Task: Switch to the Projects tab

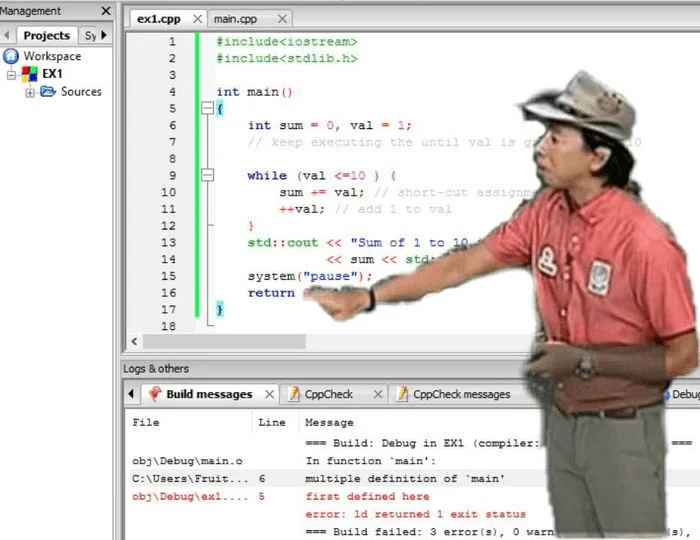Action: click(46, 35)
